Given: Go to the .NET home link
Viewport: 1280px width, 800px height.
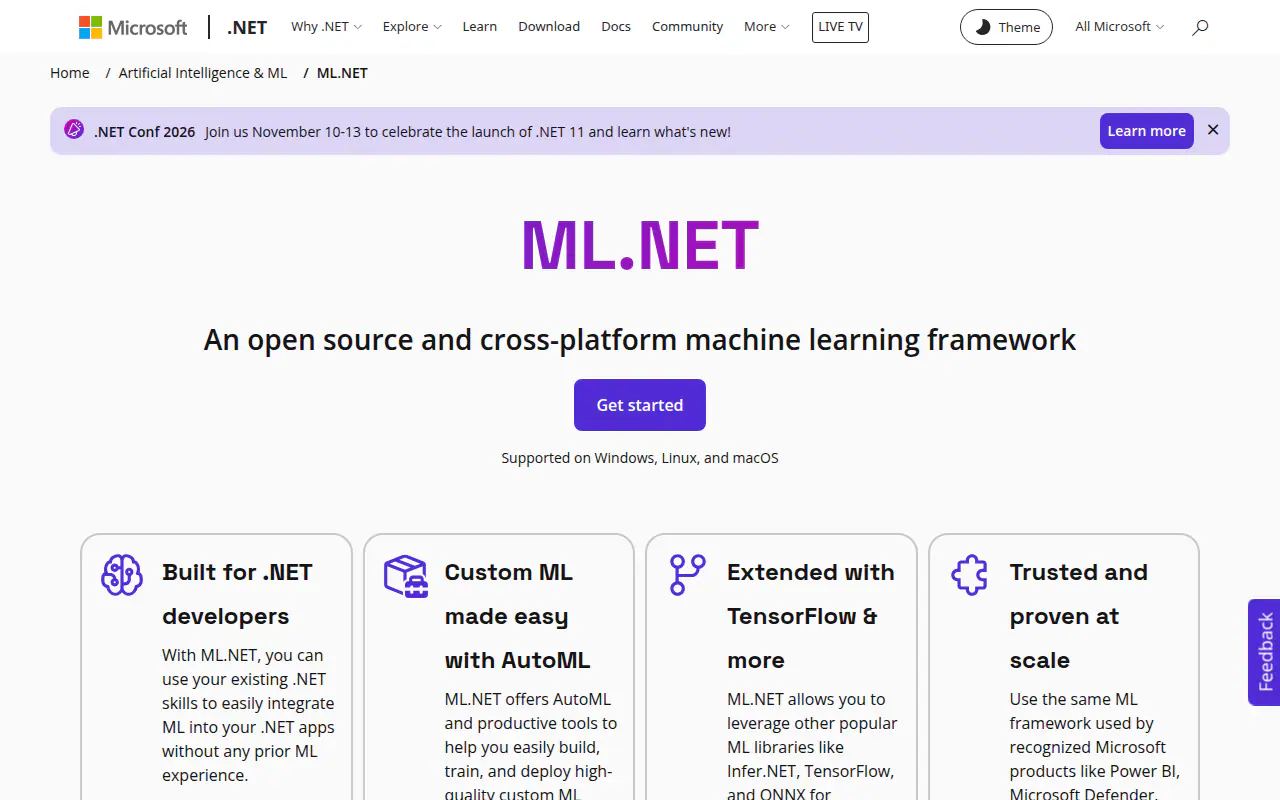Looking at the screenshot, I should [x=247, y=27].
